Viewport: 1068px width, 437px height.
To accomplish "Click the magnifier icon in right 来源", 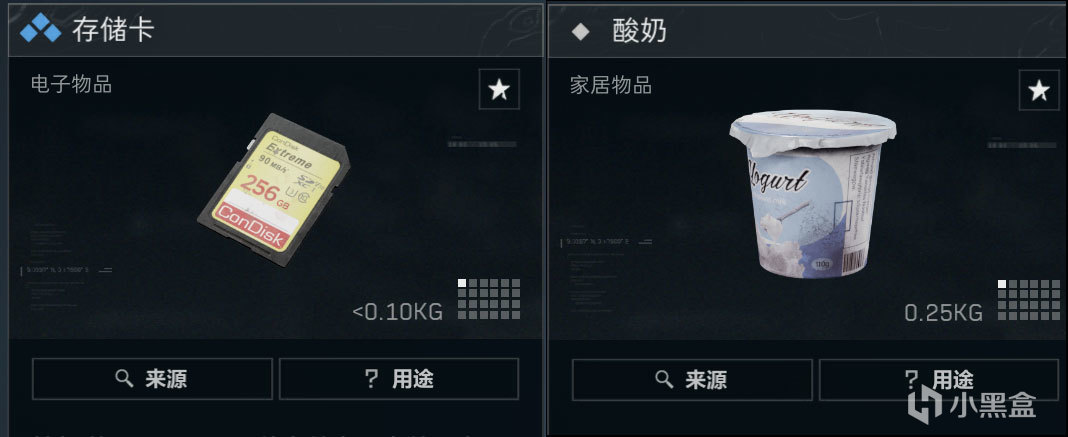I will coord(663,379).
